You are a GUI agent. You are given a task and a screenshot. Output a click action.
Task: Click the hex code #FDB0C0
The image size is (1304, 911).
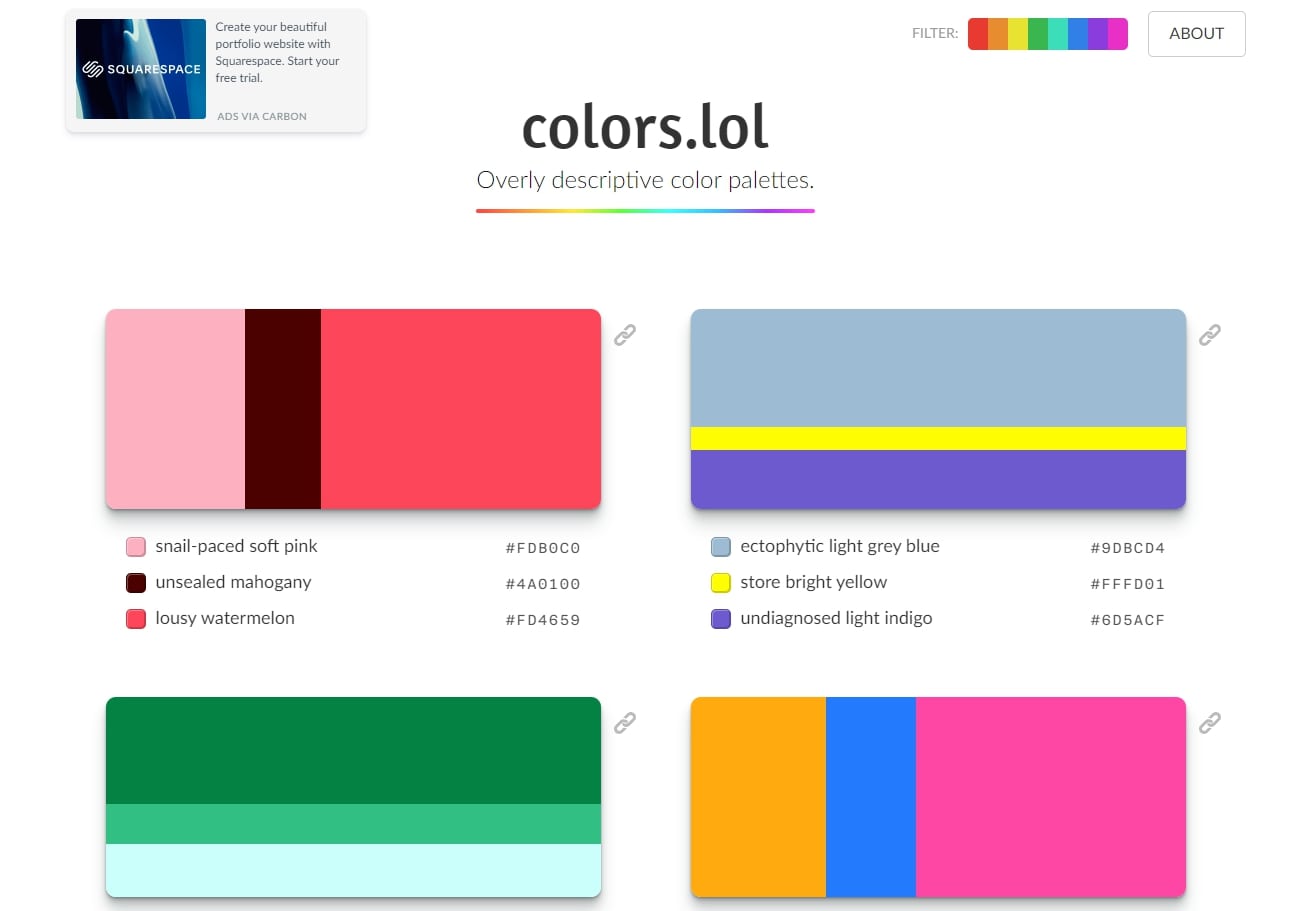(x=543, y=548)
